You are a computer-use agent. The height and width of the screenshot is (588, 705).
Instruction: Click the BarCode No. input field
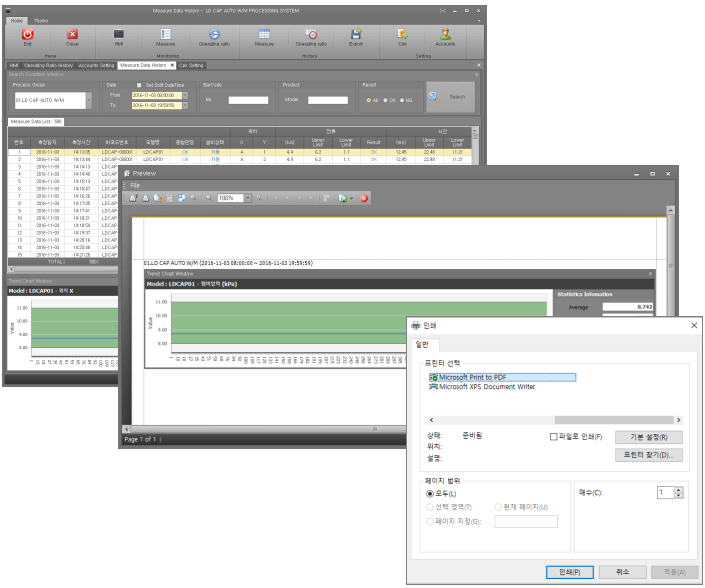point(248,100)
